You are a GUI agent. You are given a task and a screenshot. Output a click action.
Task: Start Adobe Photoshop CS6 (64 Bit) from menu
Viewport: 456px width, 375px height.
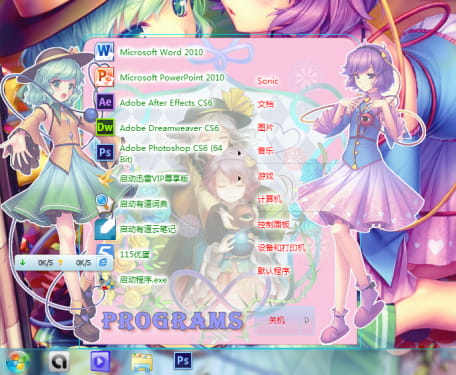160,153
